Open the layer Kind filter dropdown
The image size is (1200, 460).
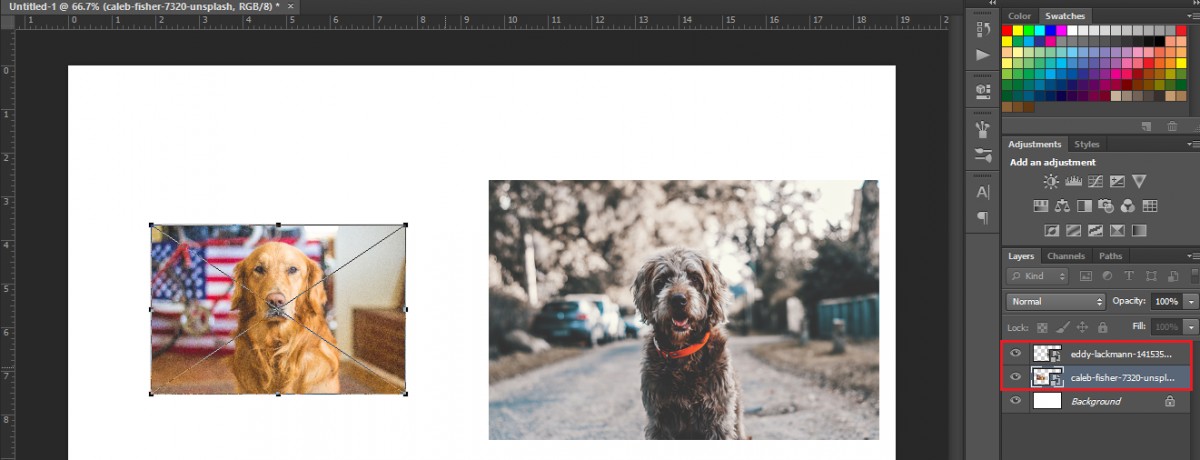pyautogui.click(x=1038, y=276)
